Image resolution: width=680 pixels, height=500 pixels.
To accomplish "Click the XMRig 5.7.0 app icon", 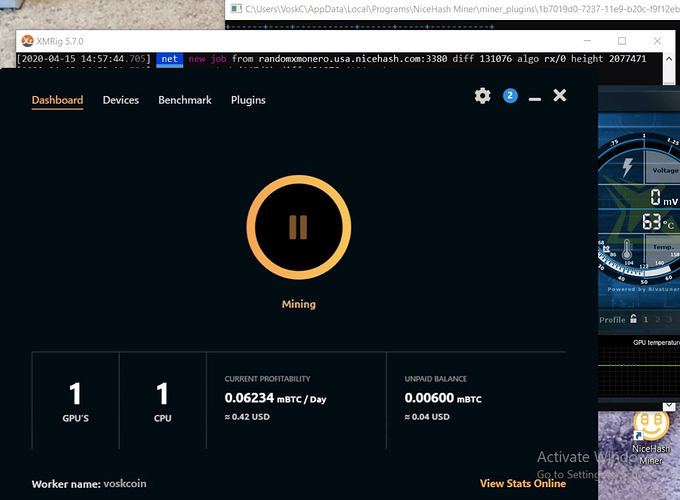I will 27,41.
